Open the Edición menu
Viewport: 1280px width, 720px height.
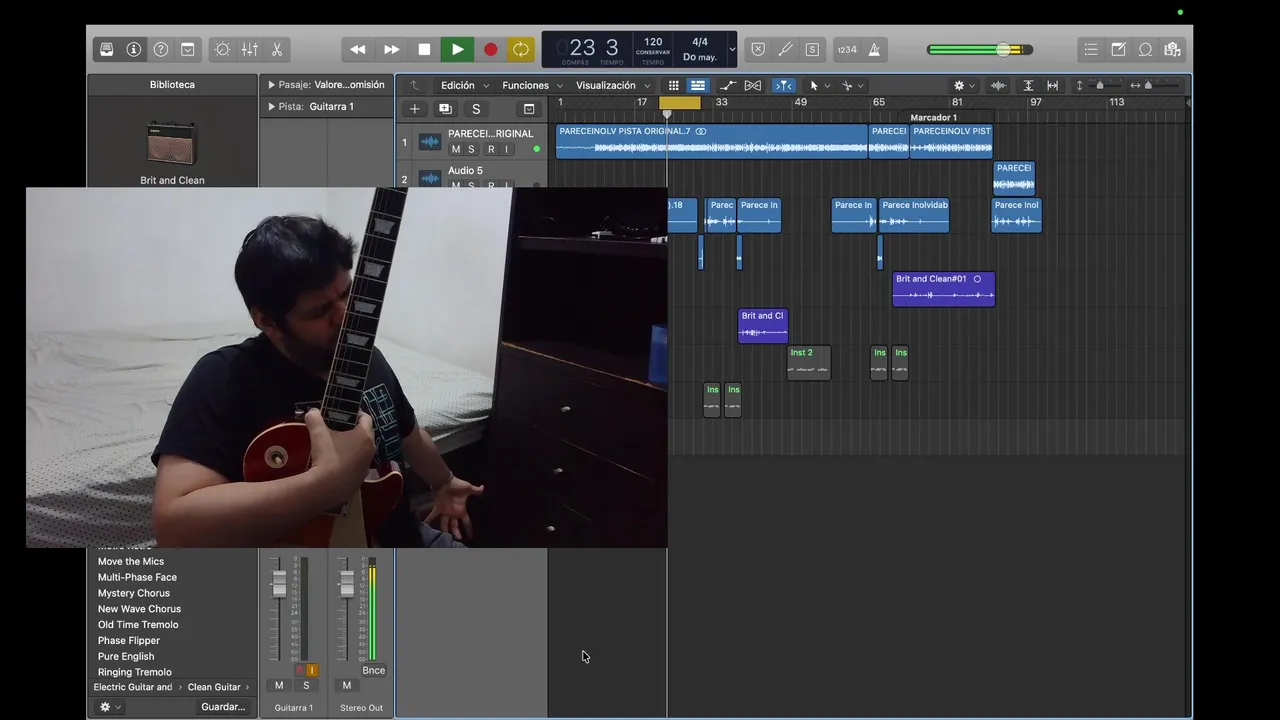tap(465, 86)
